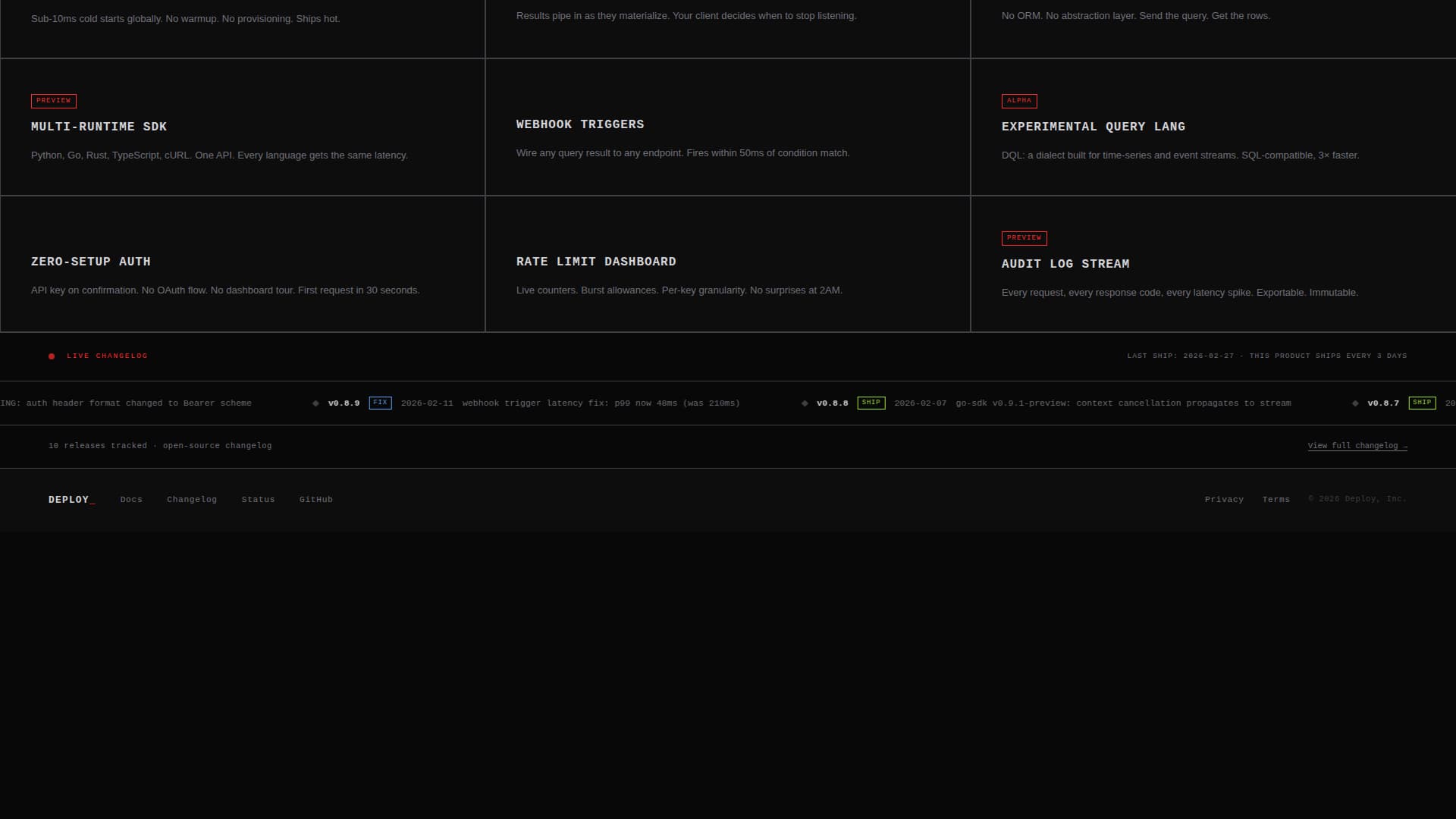Click the SHIP tag on v0.8.7
Image resolution: width=1456 pixels, height=819 pixels.
(x=1422, y=403)
